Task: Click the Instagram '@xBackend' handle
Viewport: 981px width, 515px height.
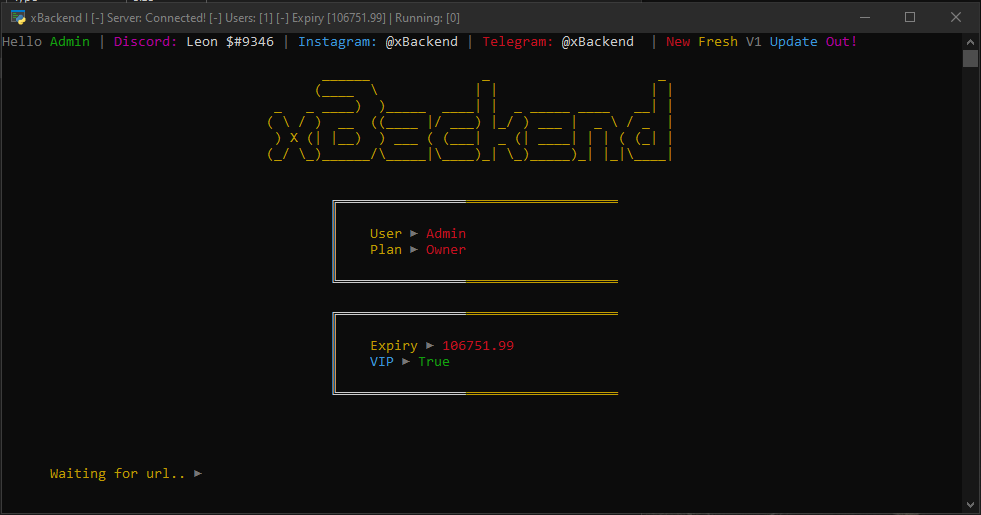Action: tap(422, 41)
